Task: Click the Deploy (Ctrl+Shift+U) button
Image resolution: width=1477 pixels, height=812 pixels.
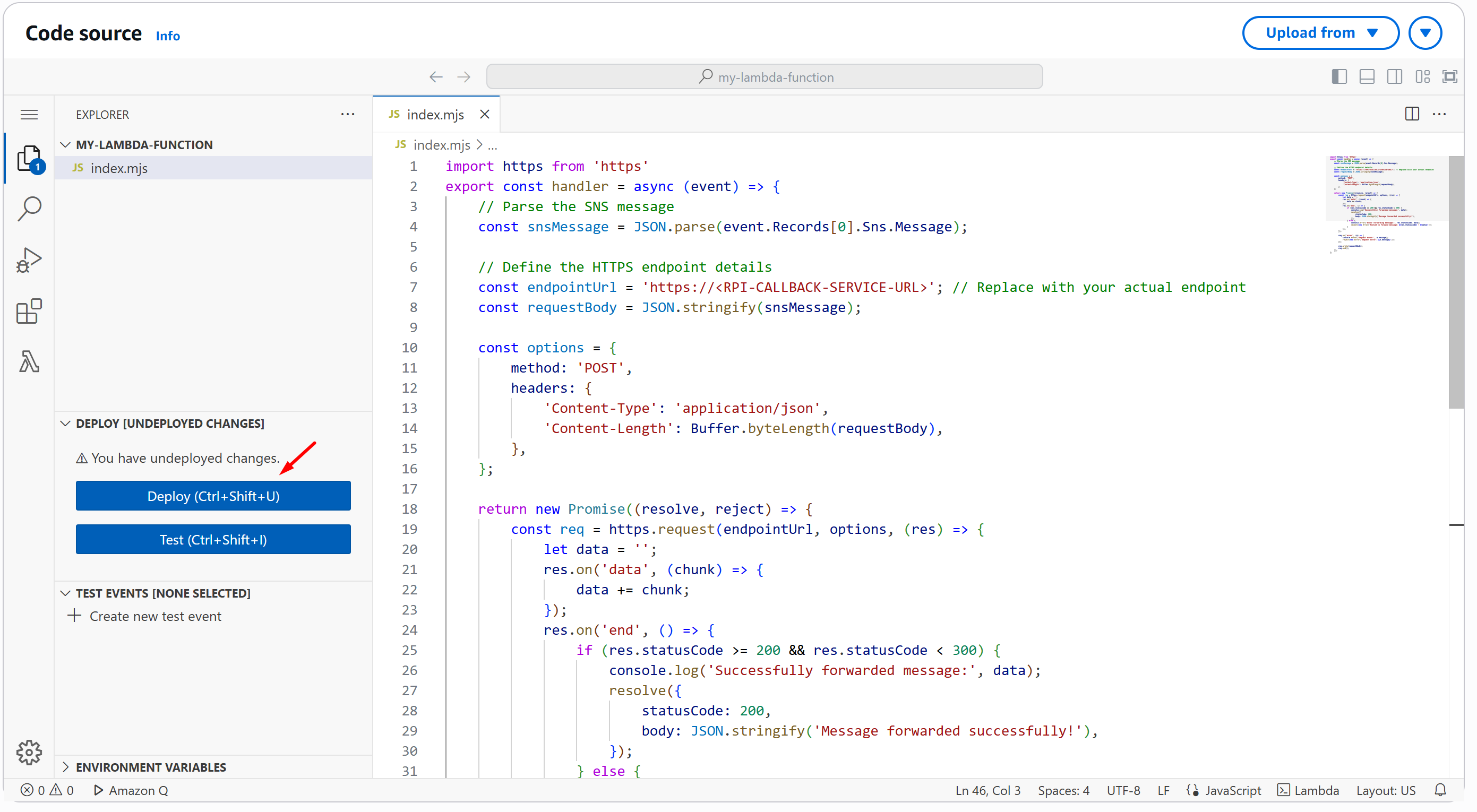Action: click(x=213, y=496)
